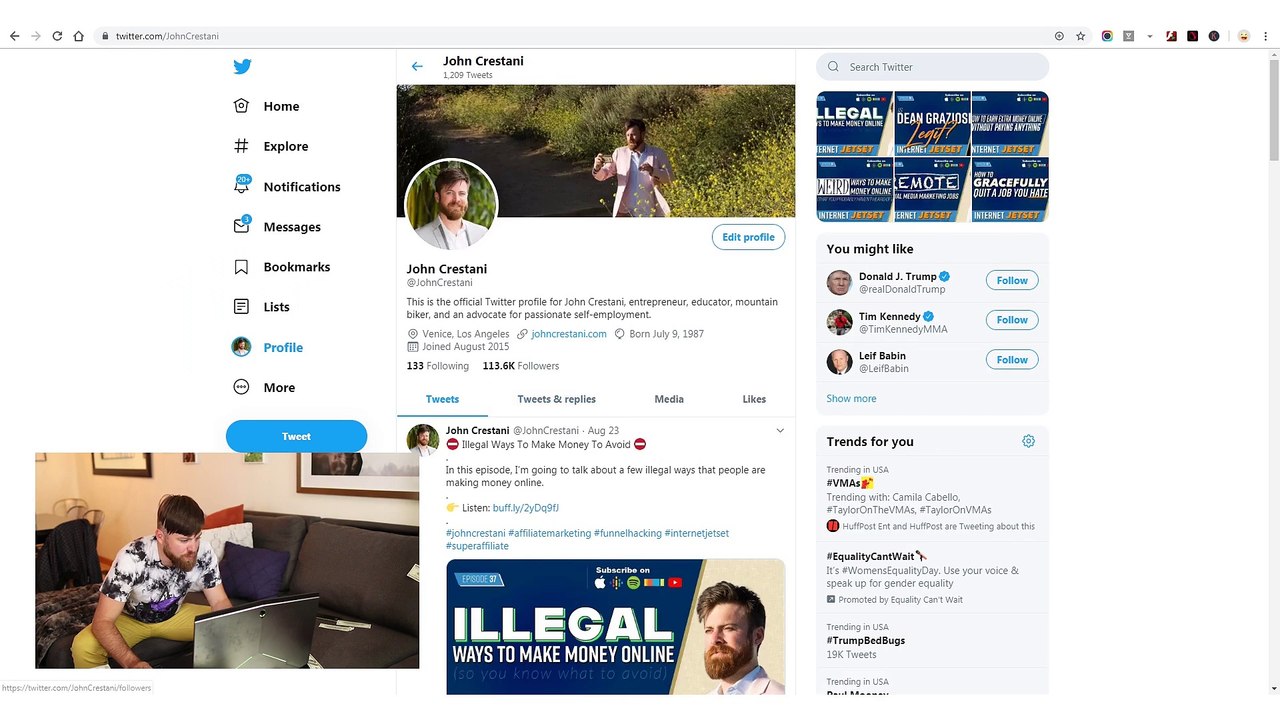
Task: Click 133 Following count
Action: pos(437,366)
